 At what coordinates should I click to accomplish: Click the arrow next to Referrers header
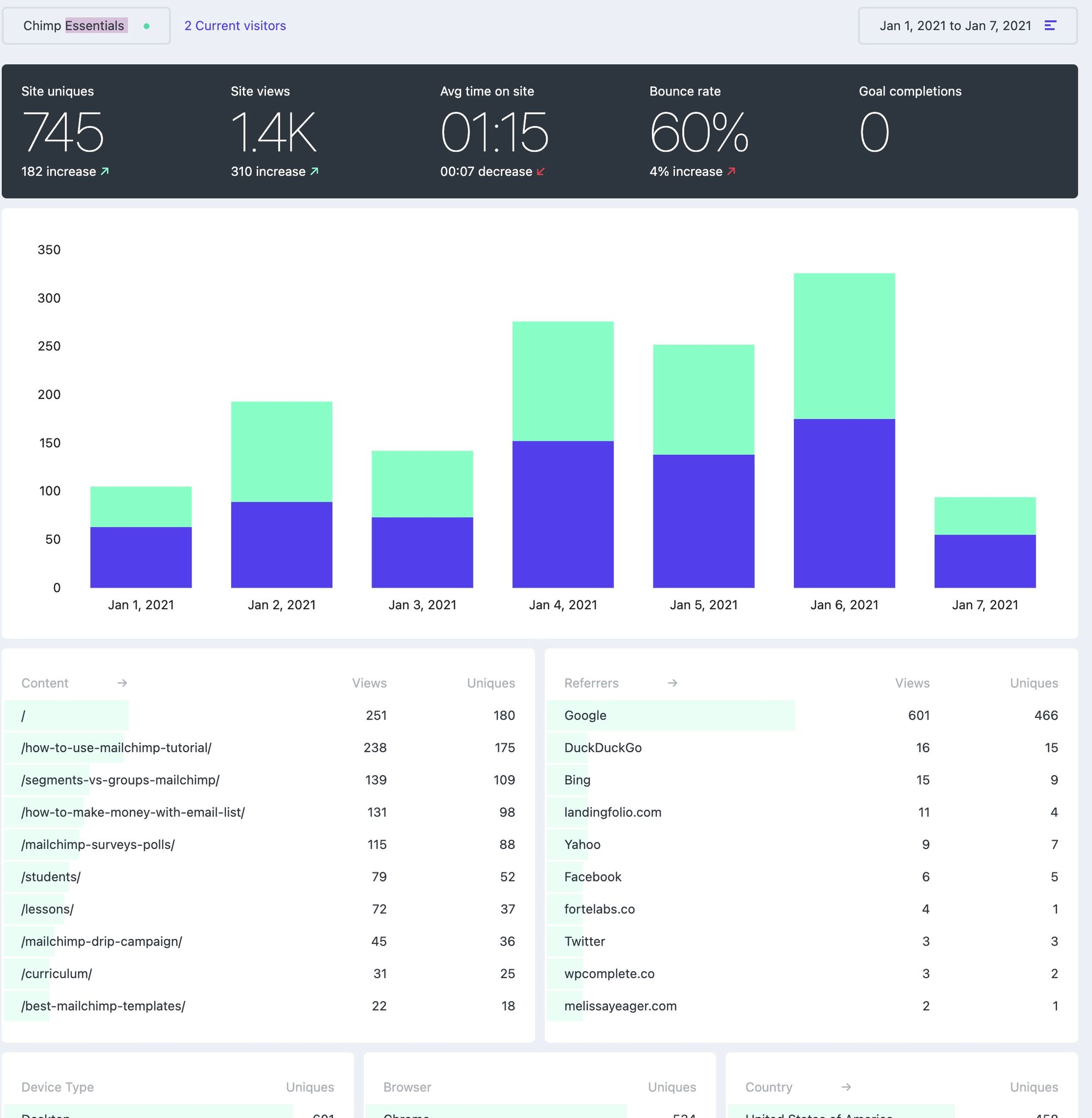(673, 683)
